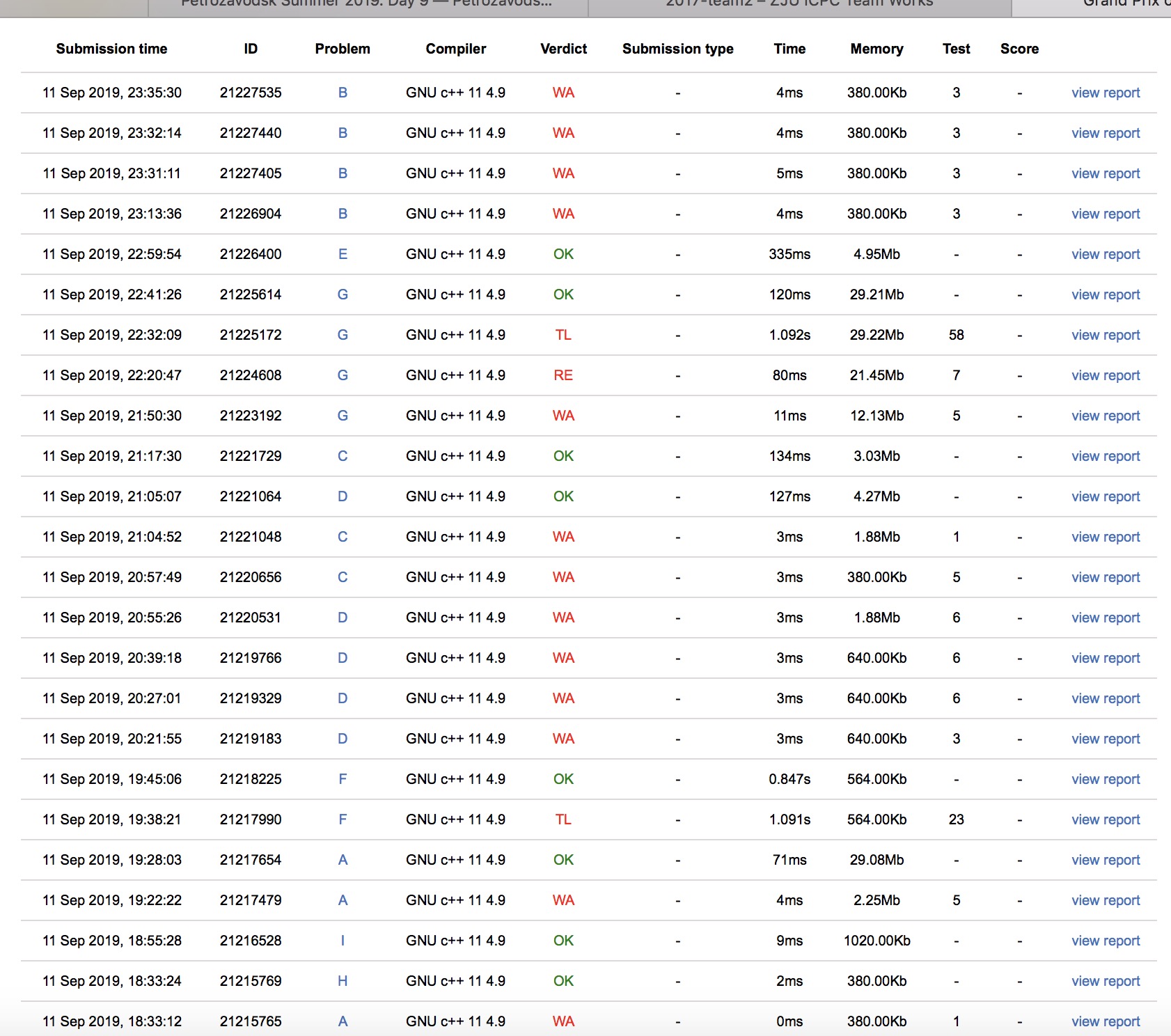Viewport: 1171px width, 1036px height.
Task: Open problem C link for submission 21221048
Action: [343, 537]
